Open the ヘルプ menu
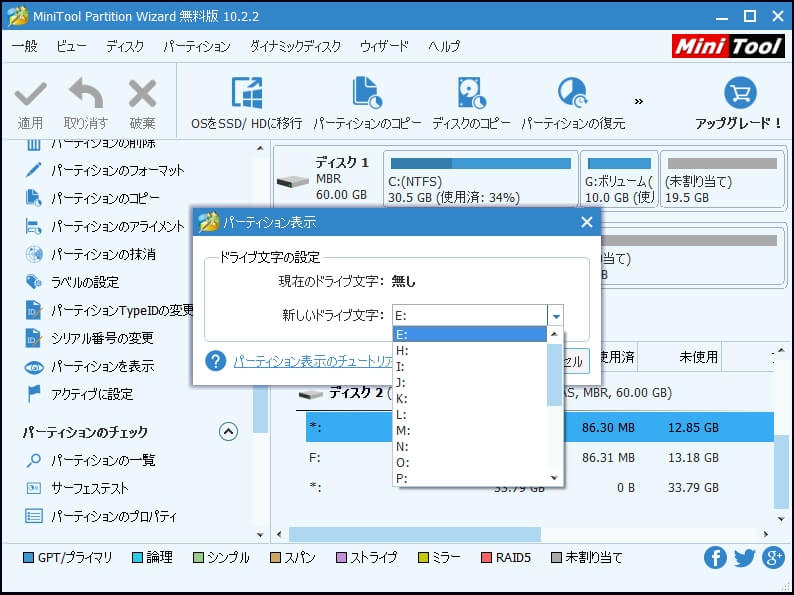Viewport: 794px width, 595px height. click(x=444, y=47)
